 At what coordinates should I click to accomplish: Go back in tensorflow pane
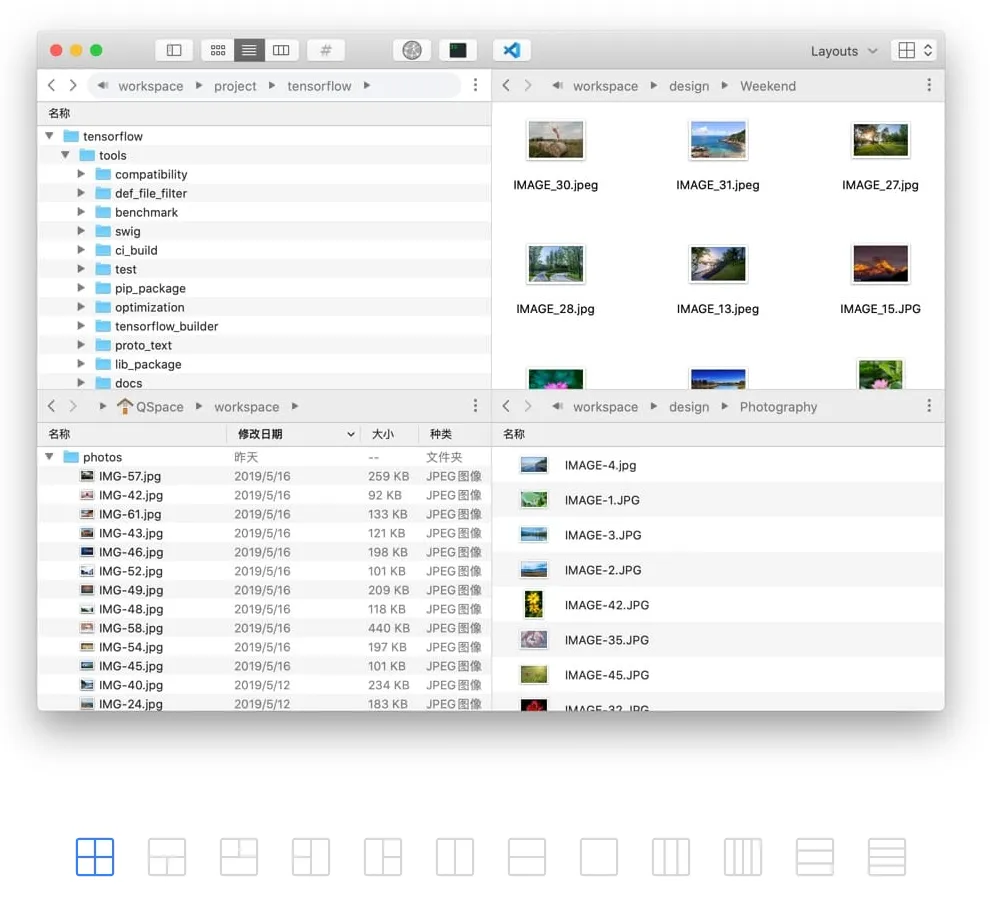pyautogui.click(x=51, y=85)
